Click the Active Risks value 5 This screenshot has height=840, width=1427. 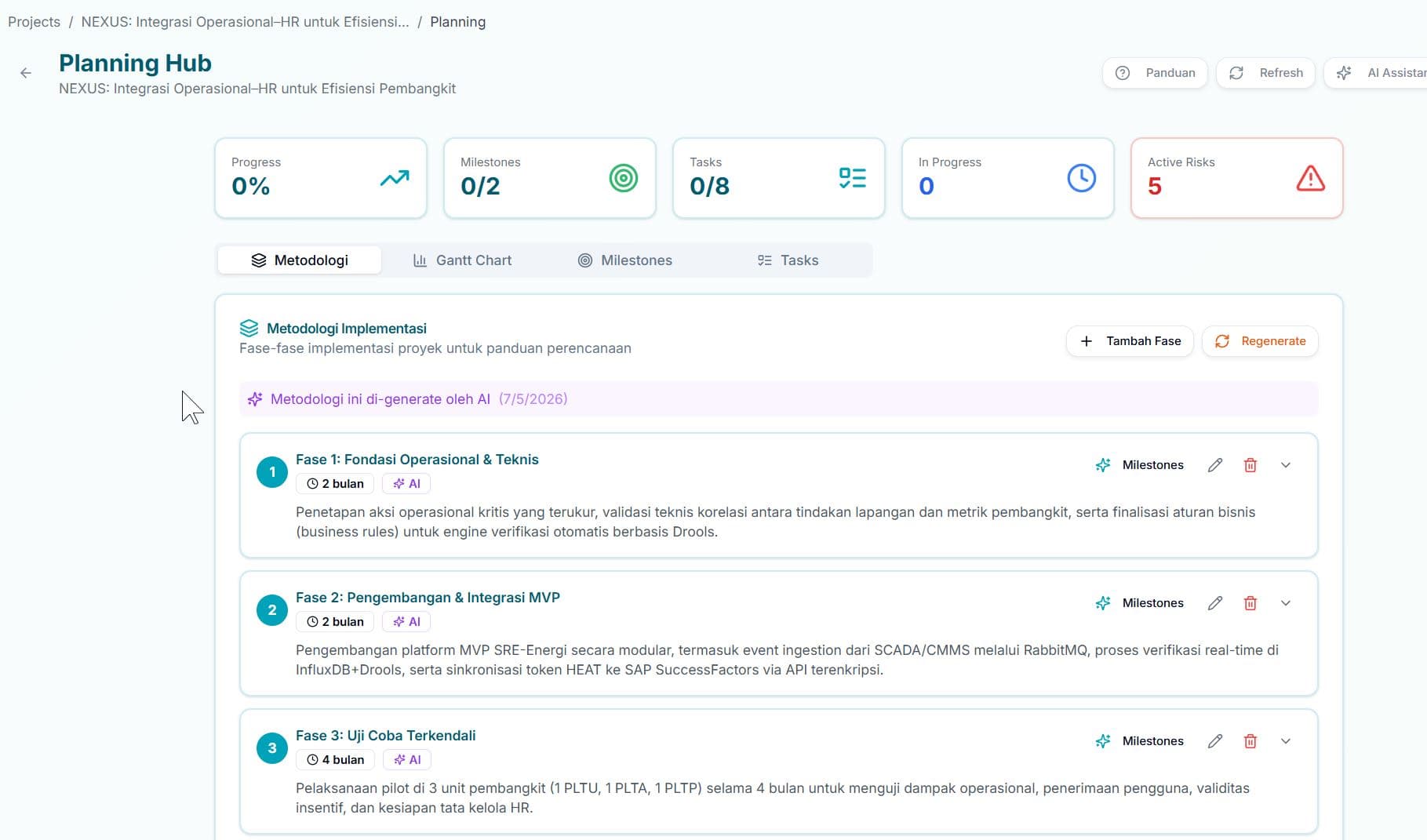pyautogui.click(x=1155, y=187)
